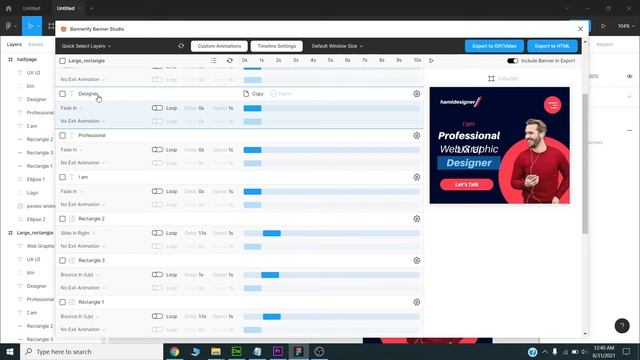Image resolution: width=640 pixels, height=360 pixels.
Task: Open Quick Select Layers dropdown
Action: pyautogui.click(x=86, y=46)
